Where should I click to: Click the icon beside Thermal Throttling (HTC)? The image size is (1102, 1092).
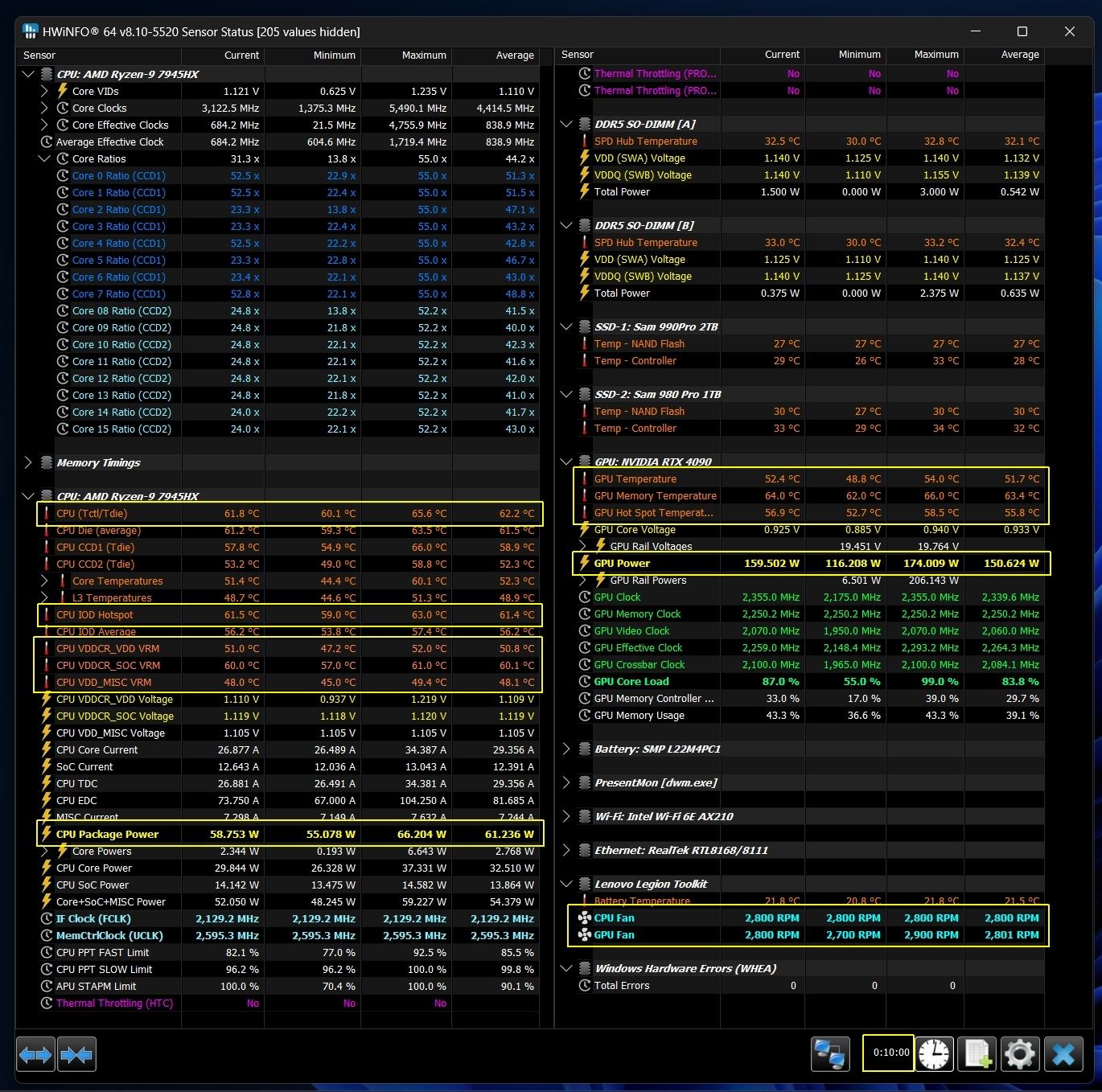pos(47,1003)
